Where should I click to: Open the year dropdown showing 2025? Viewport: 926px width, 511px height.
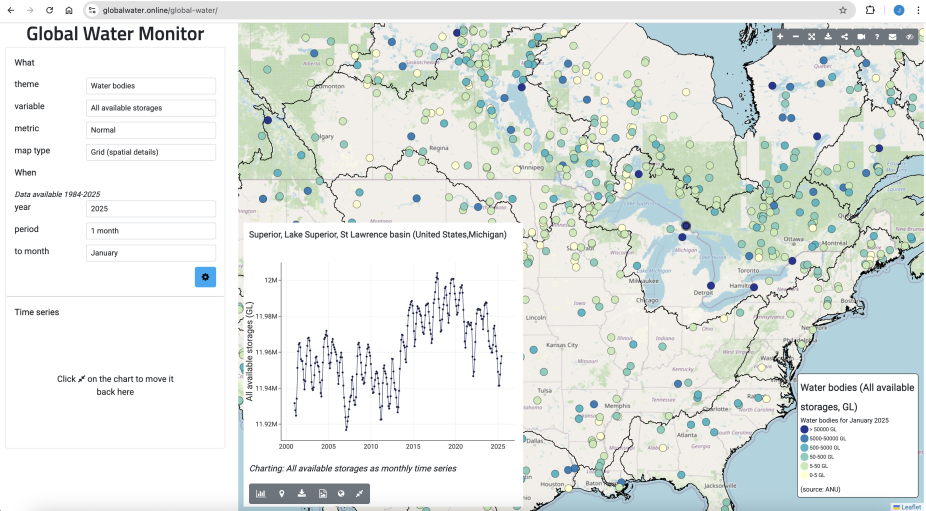pyautogui.click(x=151, y=209)
